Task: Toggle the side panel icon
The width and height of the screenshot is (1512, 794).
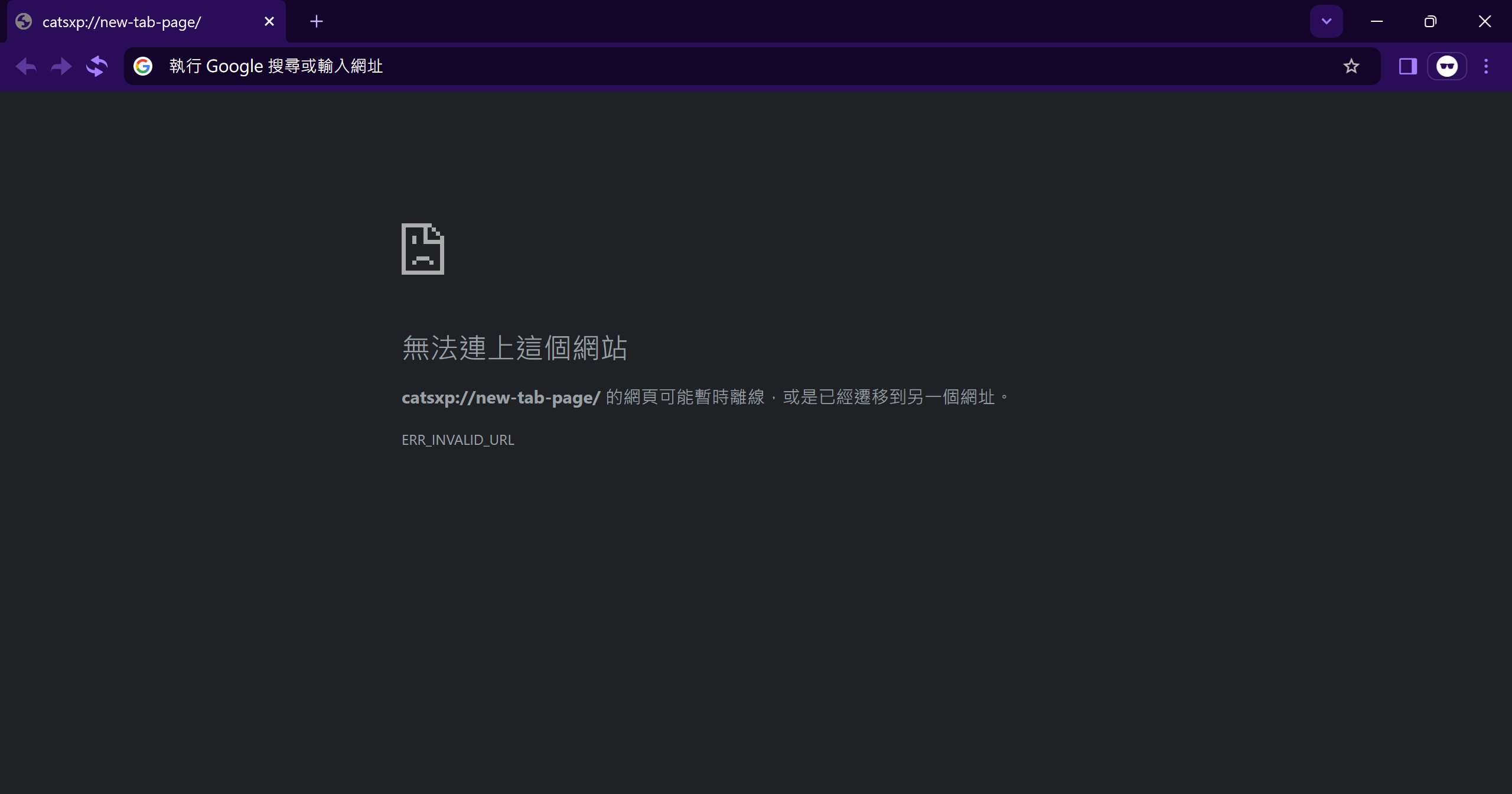Action: pyautogui.click(x=1408, y=66)
